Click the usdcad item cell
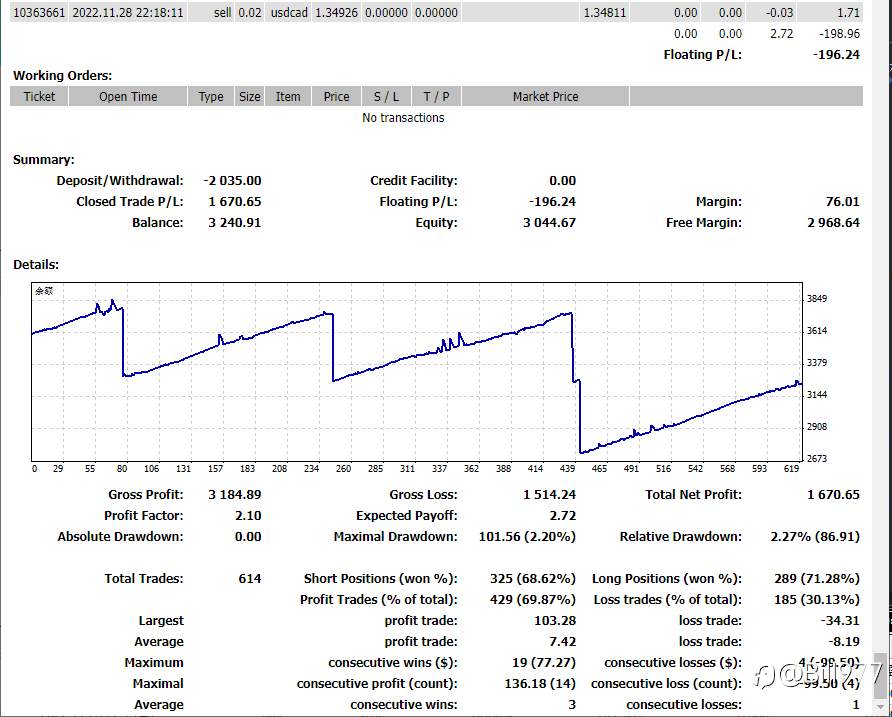This screenshot has height=717, width=892. (289, 13)
